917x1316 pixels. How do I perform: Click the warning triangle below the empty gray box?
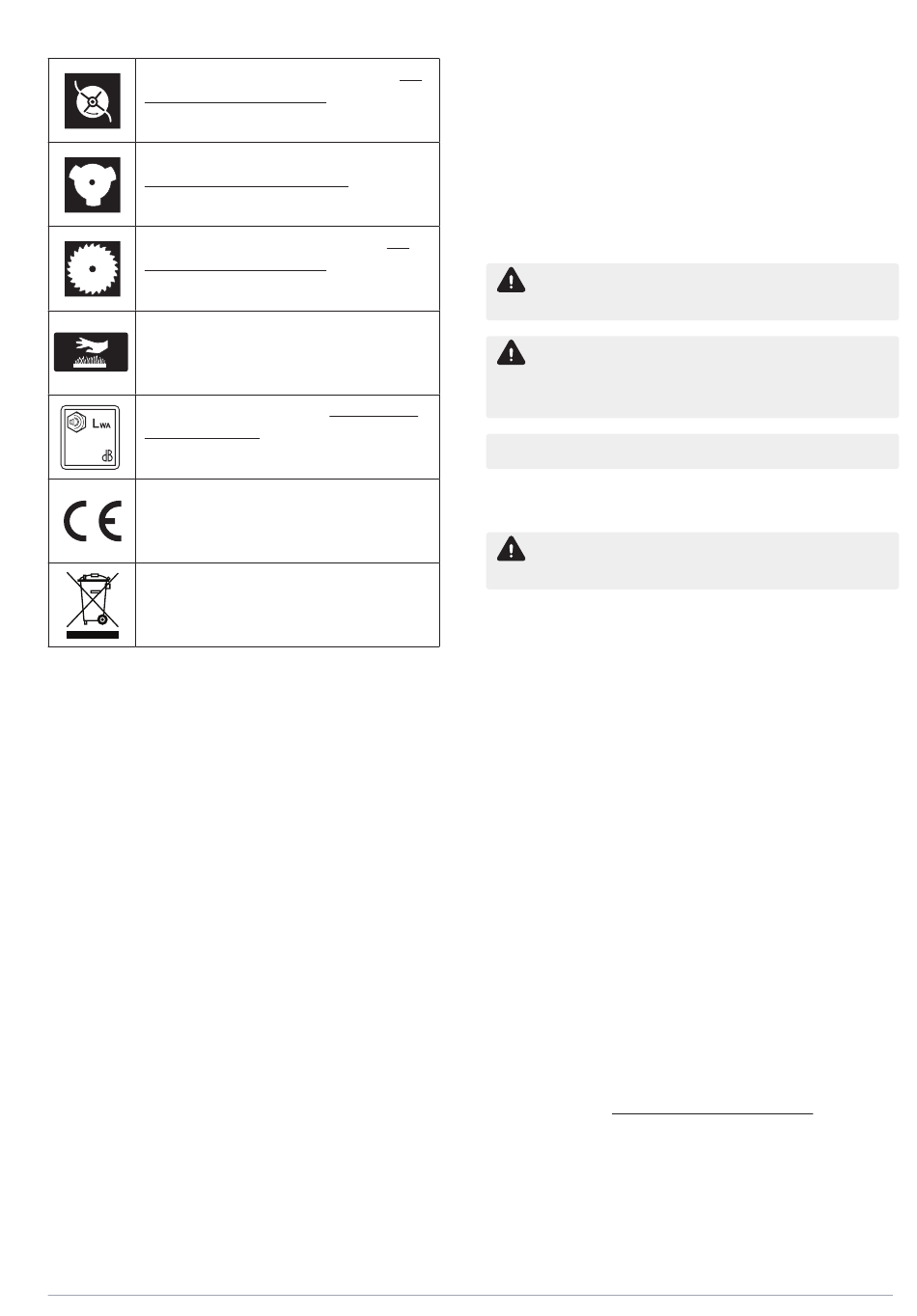511,549
